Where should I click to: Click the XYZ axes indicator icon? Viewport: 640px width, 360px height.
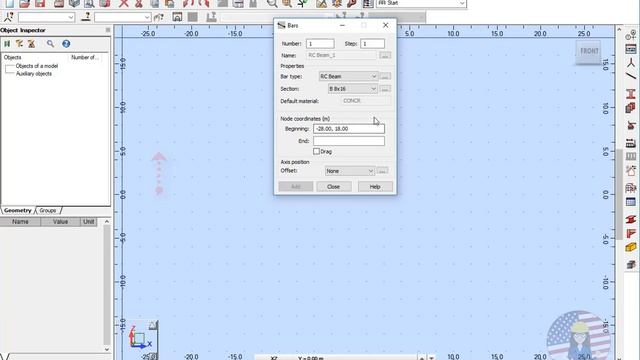coord(140,337)
